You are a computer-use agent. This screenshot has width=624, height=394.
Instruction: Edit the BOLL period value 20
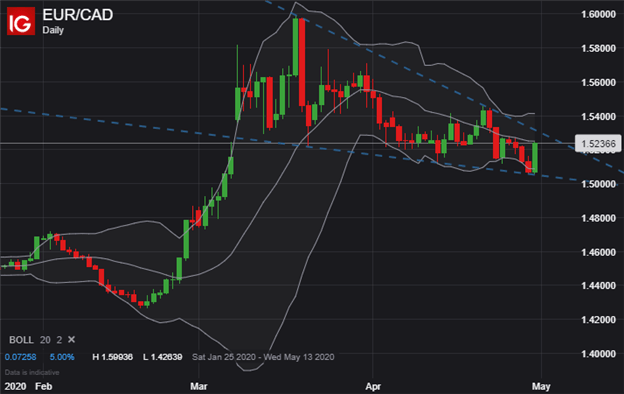pos(45,340)
